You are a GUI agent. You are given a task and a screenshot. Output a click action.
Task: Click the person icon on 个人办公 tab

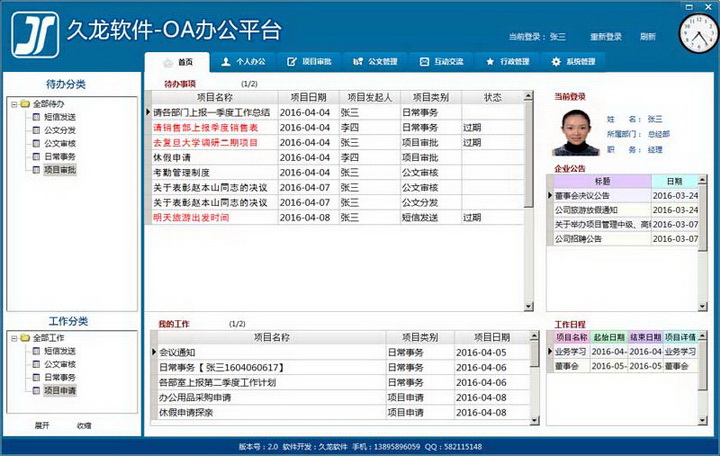pos(225,62)
